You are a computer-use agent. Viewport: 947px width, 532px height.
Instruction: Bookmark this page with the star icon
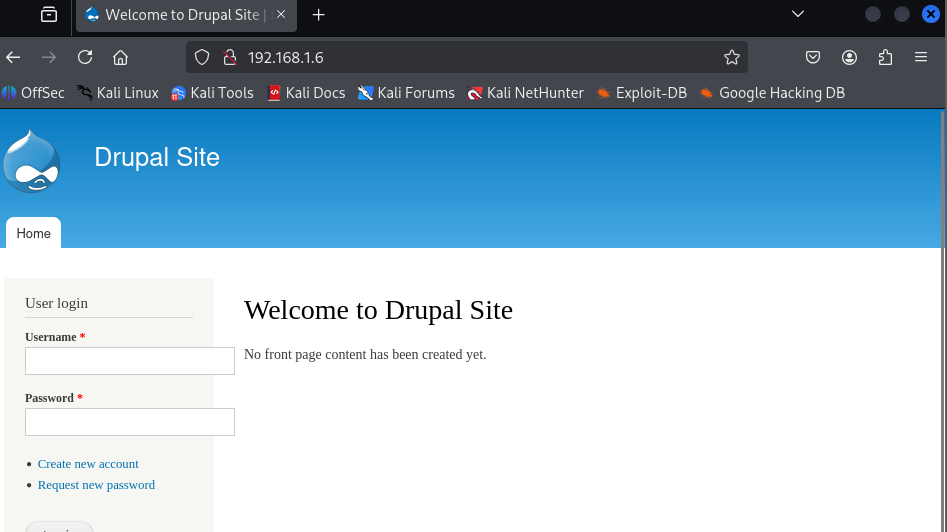[731, 57]
